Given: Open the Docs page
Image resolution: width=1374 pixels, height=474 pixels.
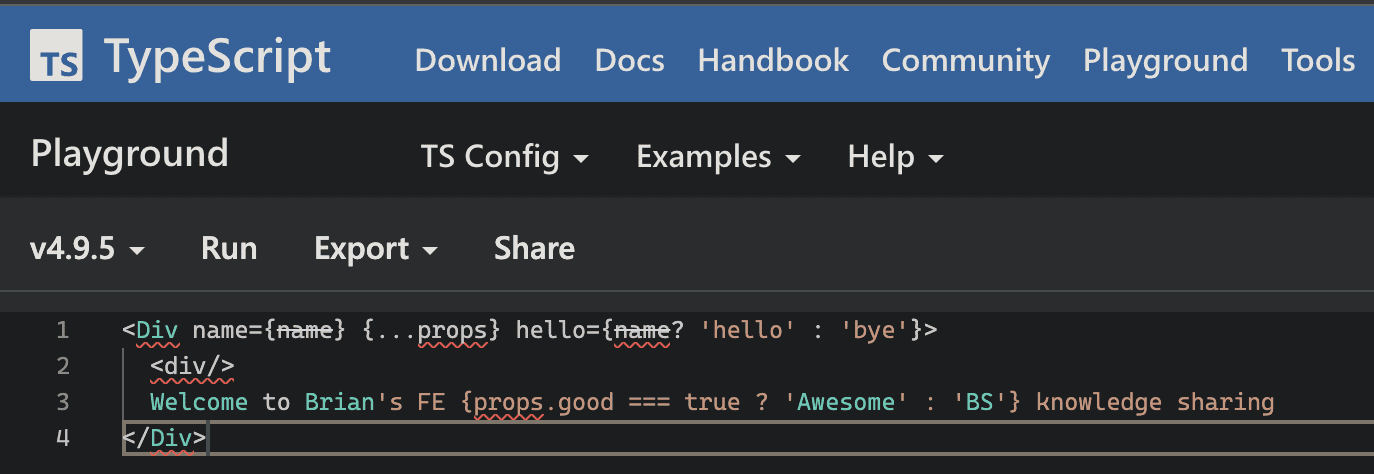Looking at the screenshot, I should [x=629, y=60].
